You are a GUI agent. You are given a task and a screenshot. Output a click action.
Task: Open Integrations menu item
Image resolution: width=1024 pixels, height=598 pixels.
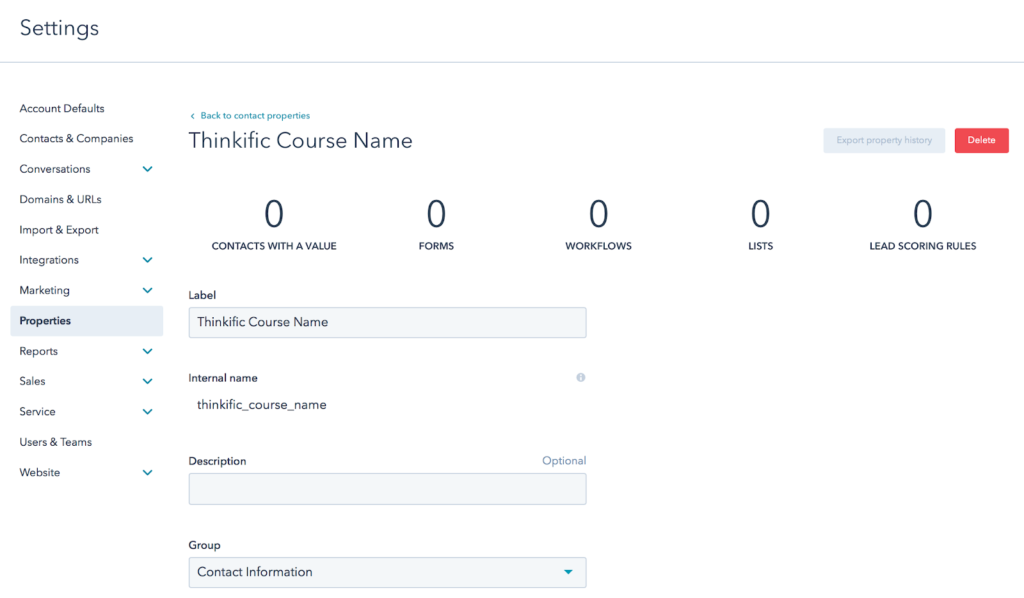[49, 260]
